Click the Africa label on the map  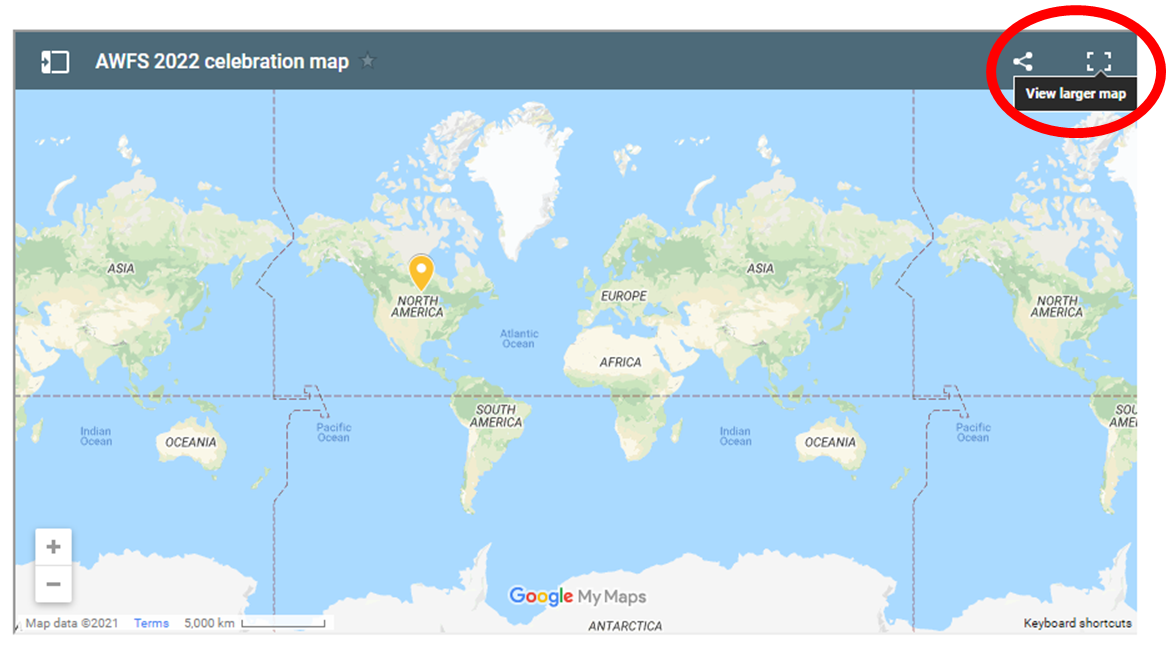pyautogui.click(x=620, y=362)
